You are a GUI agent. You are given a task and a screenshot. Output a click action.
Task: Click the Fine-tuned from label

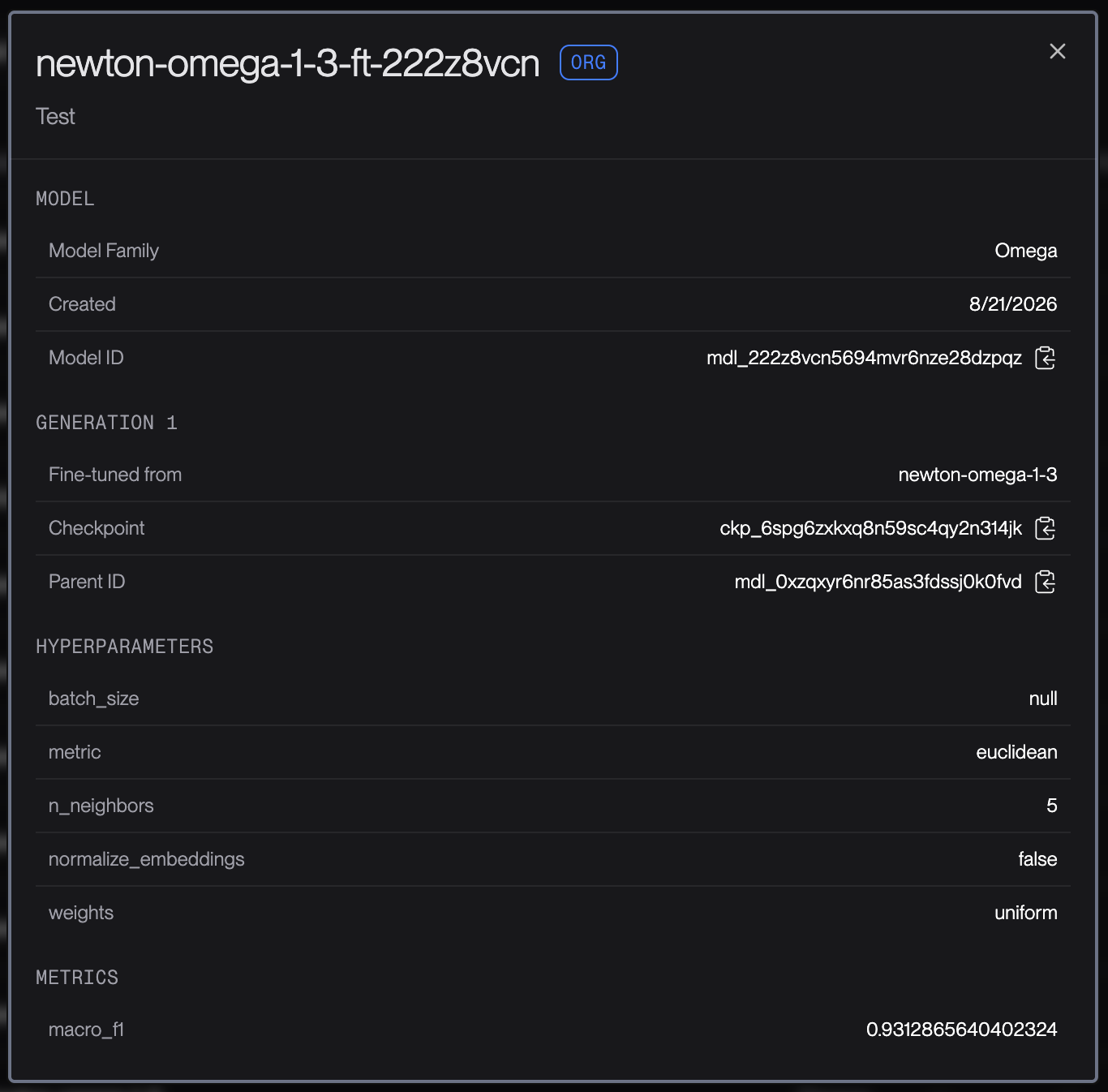pos(115,475)
